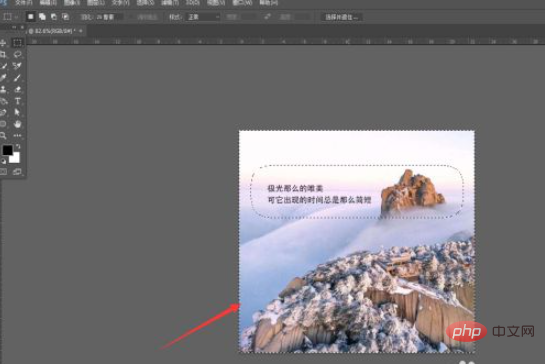The width and height of the screenshot is (545, 364).
Task: Open the 文字 Type menu
Action: point(121,3)
